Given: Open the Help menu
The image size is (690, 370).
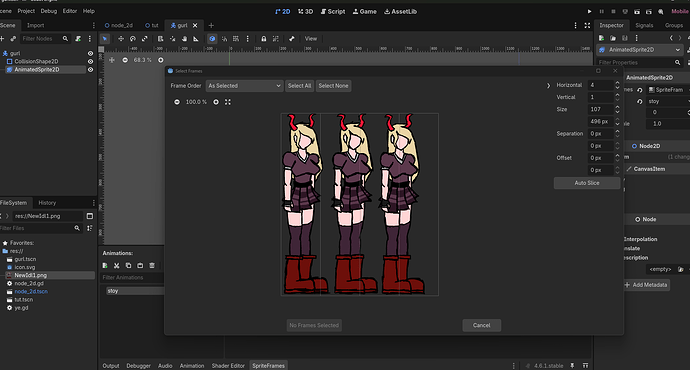Looking at the screenshot, I should (x=88, y=11).
